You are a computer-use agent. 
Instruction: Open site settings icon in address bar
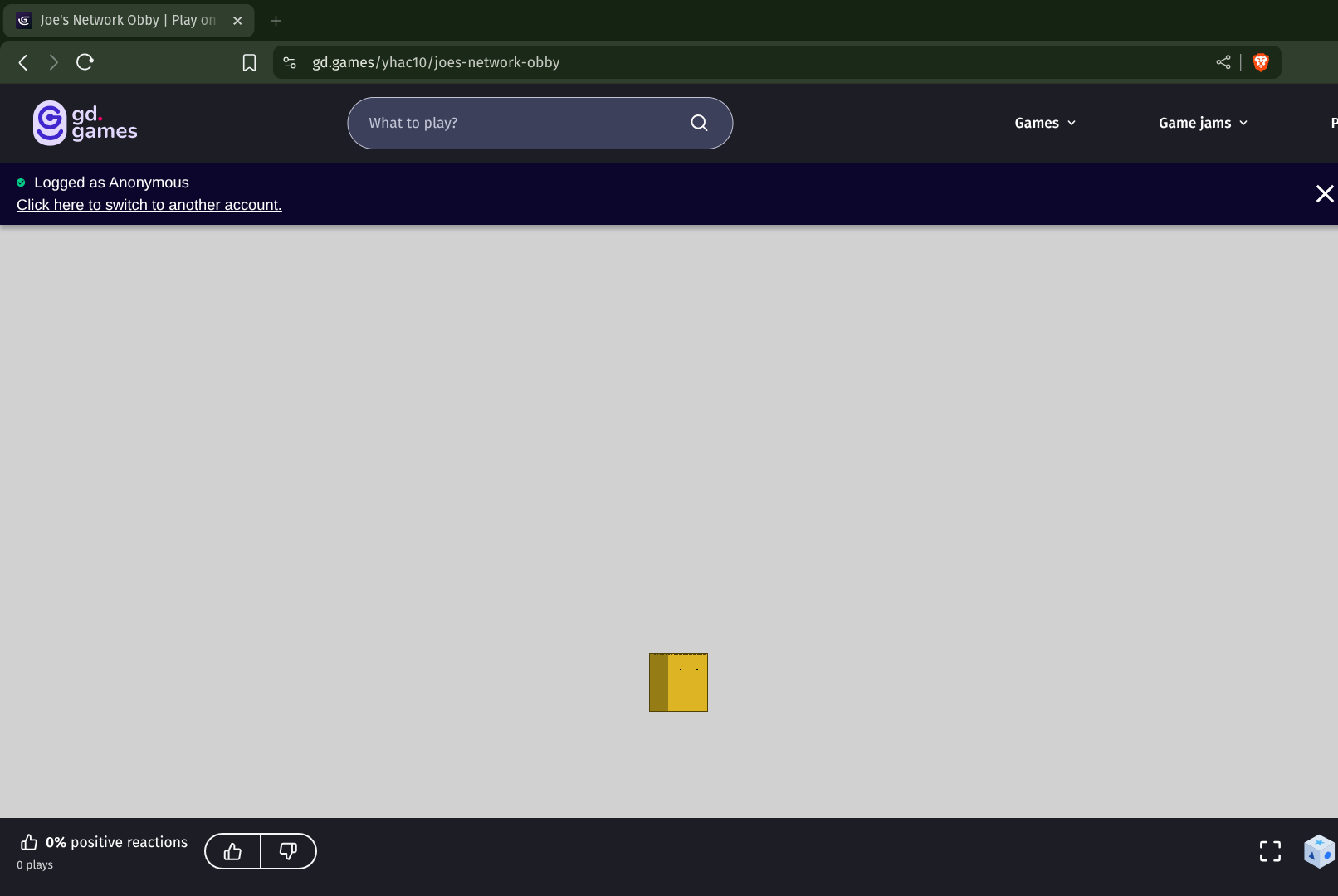point(290,62)
